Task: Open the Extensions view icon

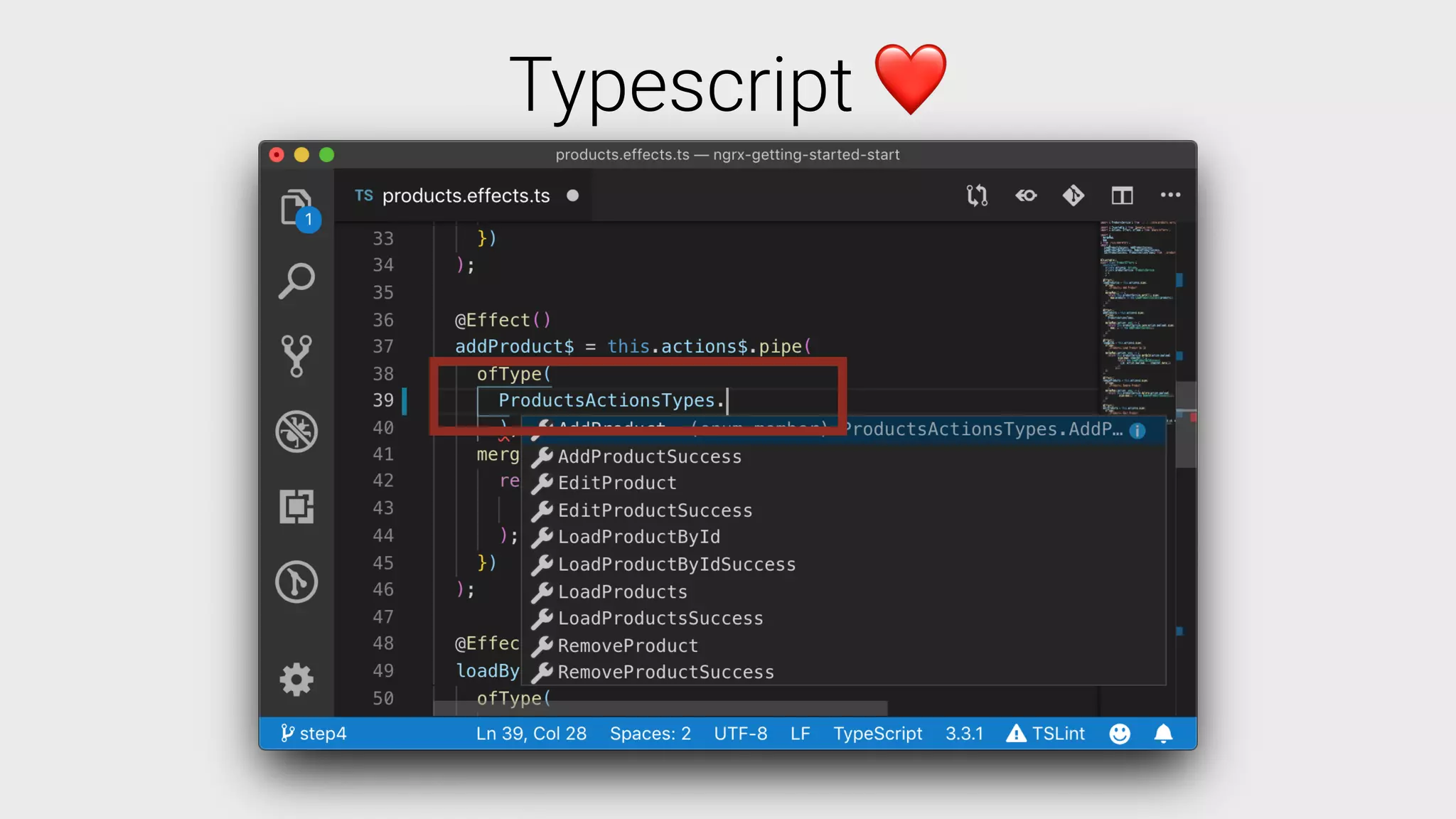Action: 296,506
